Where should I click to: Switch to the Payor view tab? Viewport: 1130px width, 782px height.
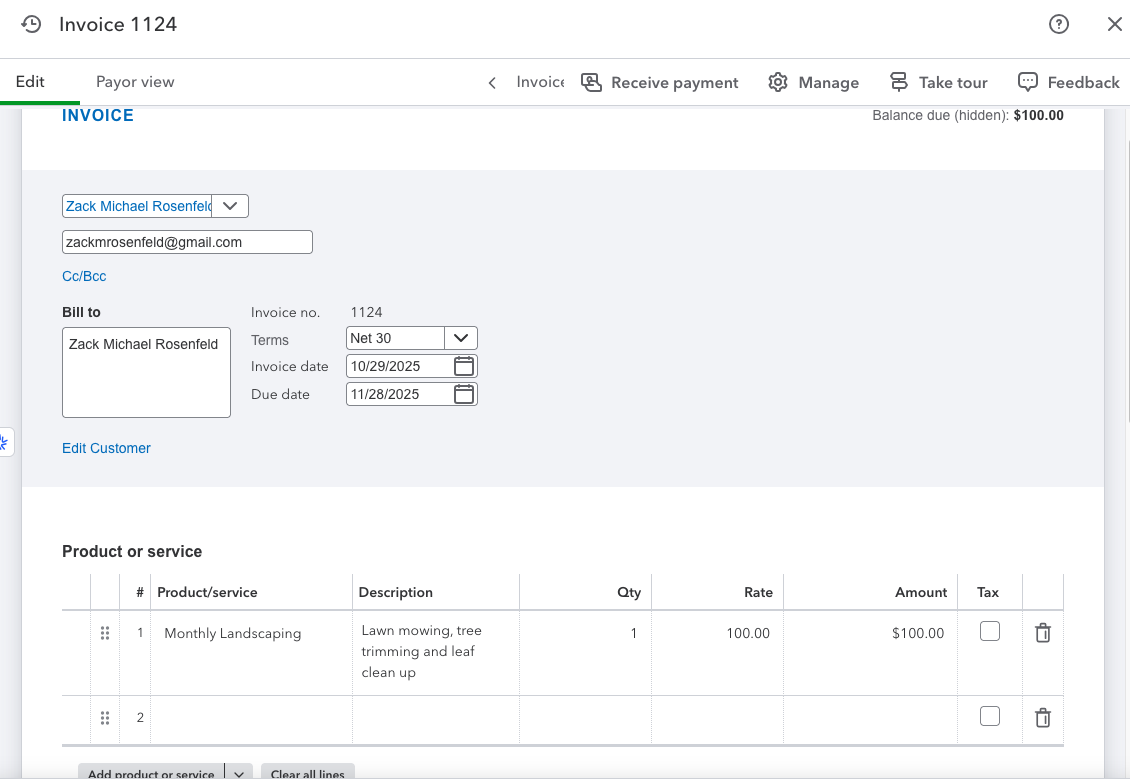point(135,82)
